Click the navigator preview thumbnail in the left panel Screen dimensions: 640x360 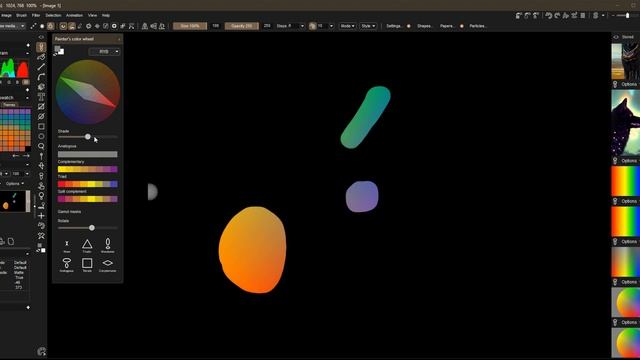[13, 201]
